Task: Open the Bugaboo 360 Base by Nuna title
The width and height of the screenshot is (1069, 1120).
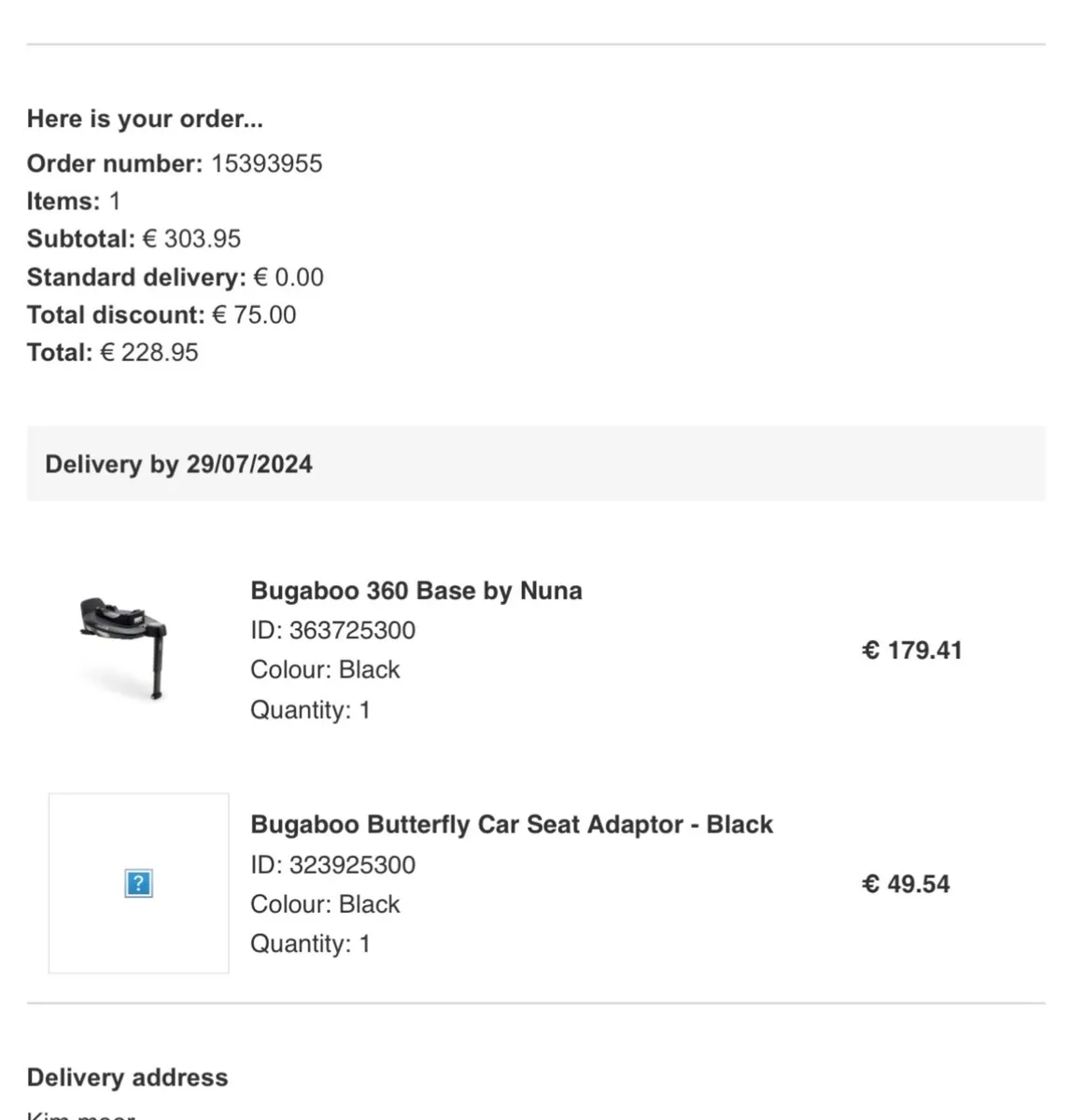Action: tap(416, 591)
